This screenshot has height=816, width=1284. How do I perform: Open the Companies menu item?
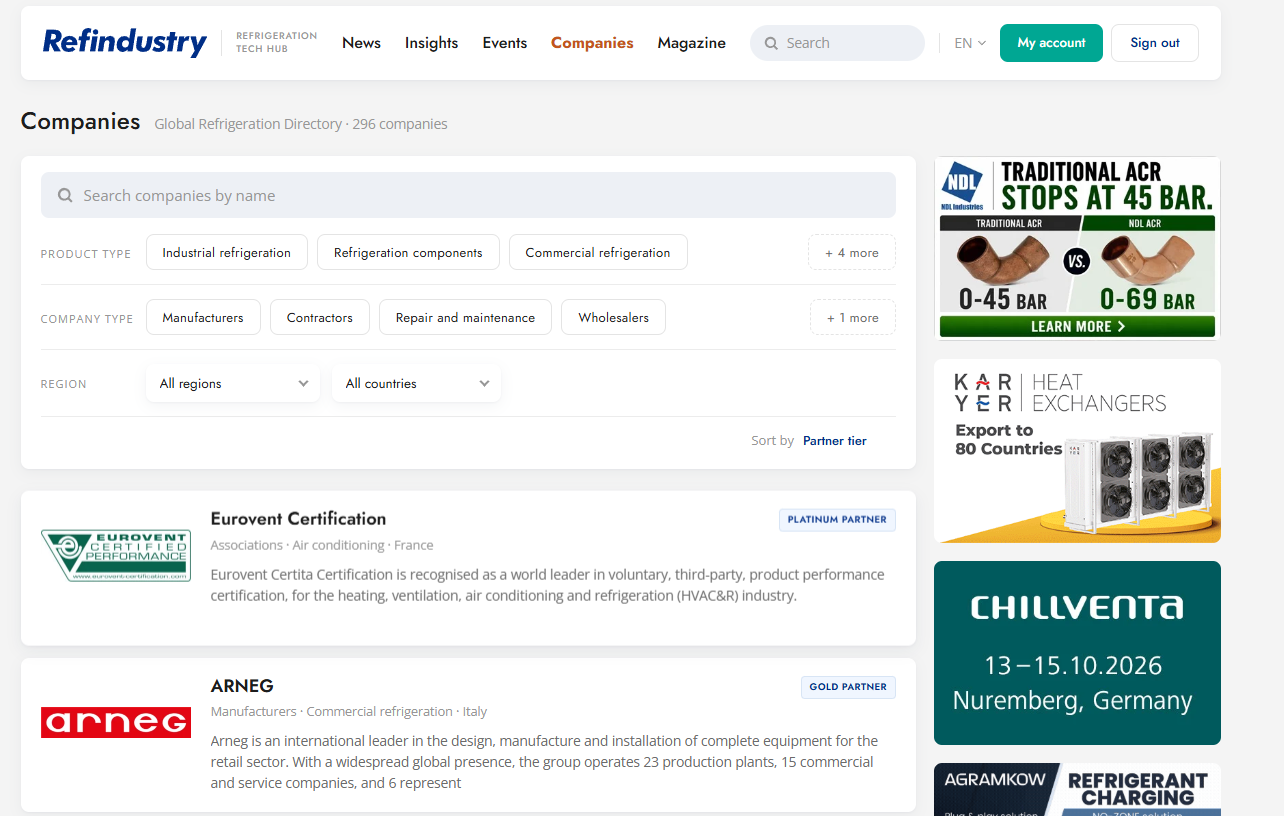click(x=592, y=43)
